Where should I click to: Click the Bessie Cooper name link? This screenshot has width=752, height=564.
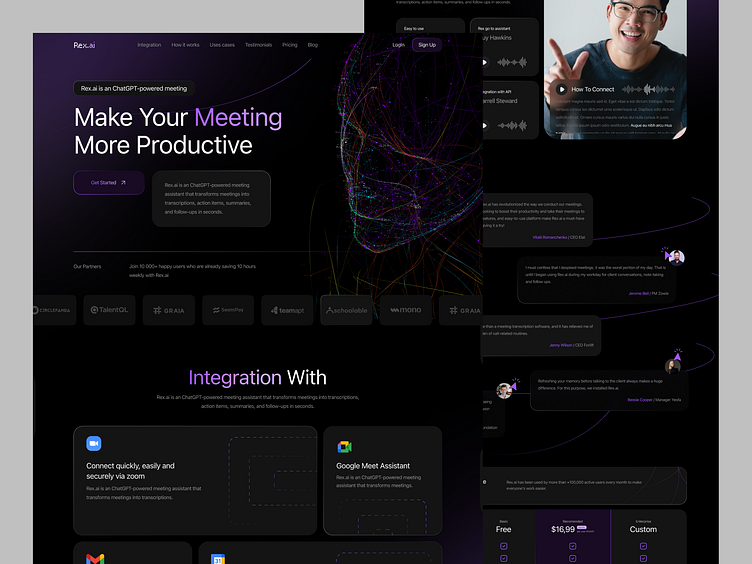click(640, 400)
